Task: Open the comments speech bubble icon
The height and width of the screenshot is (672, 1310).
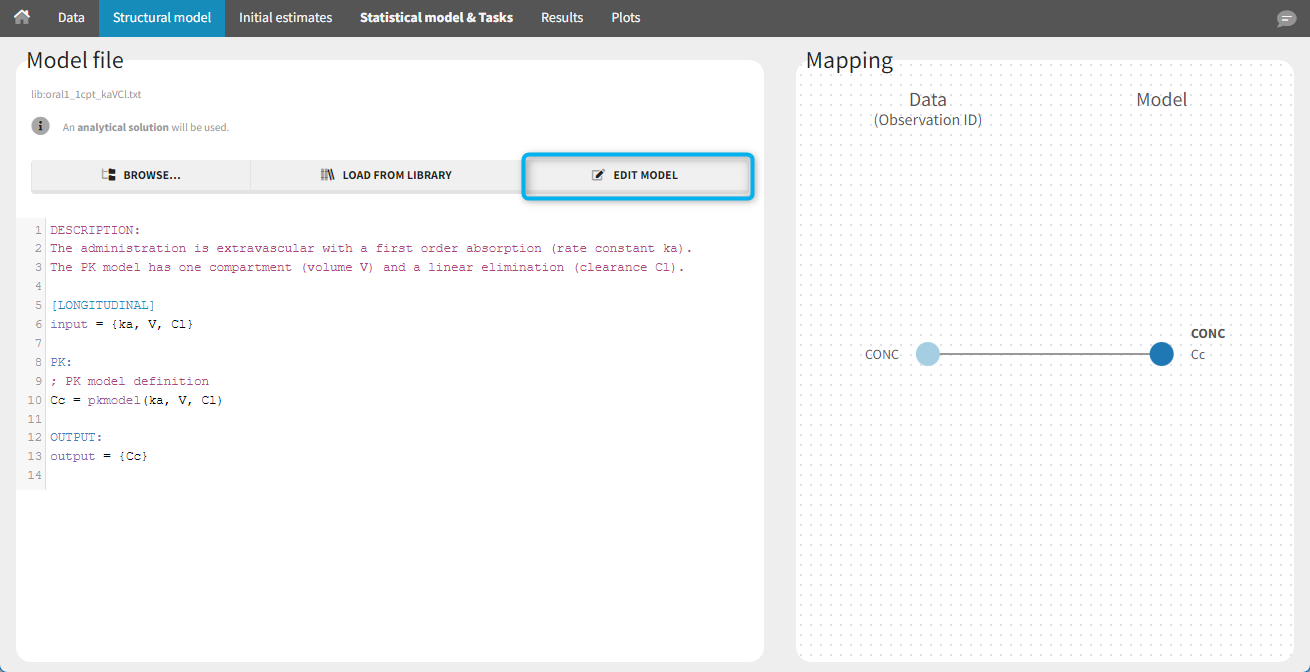Action: click(x=1286, y=19)
